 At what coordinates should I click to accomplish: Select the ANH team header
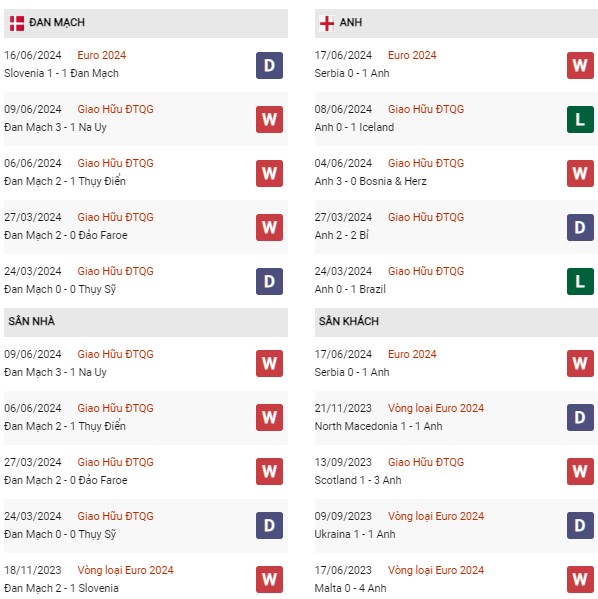pyautogui.click(x=456, y=23)
